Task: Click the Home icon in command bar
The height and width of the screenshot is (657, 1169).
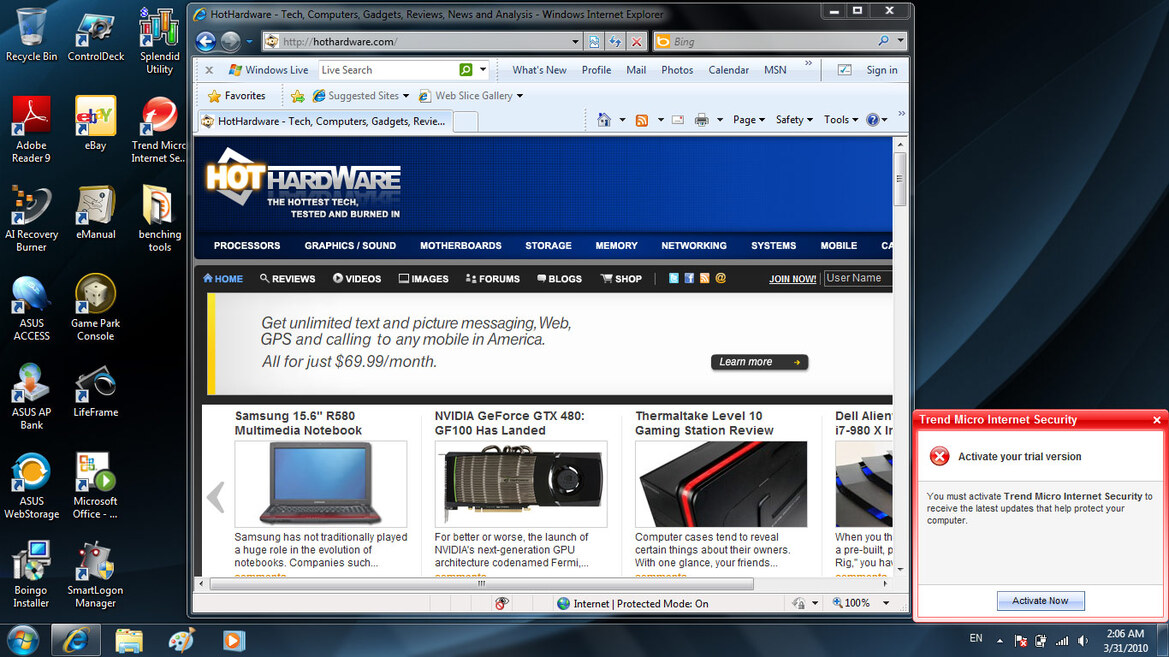Action: 604,119
